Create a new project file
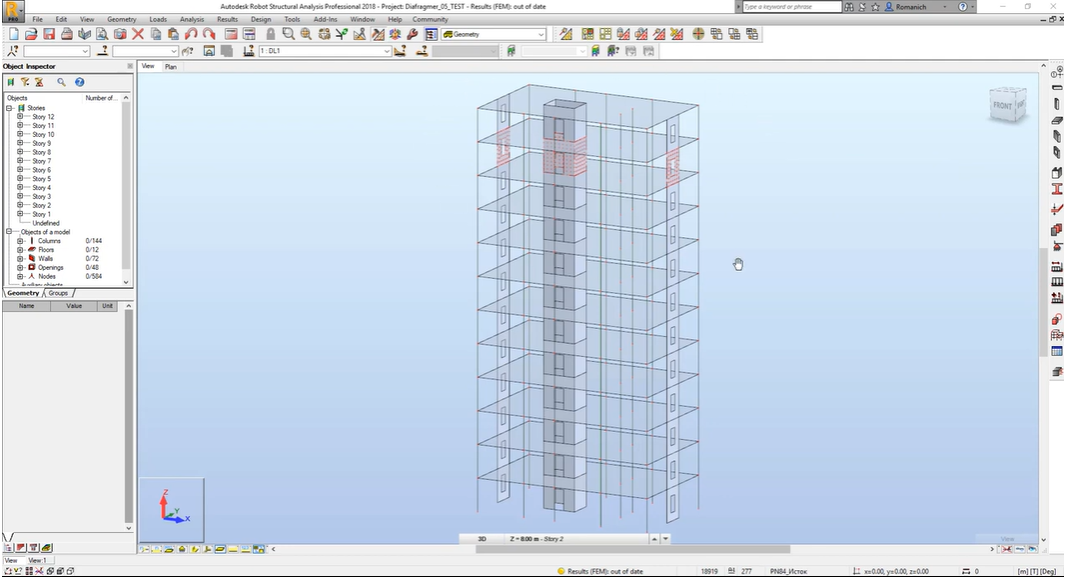The height and width of the screenshot is (577, 1065). [x=13, y=34]
